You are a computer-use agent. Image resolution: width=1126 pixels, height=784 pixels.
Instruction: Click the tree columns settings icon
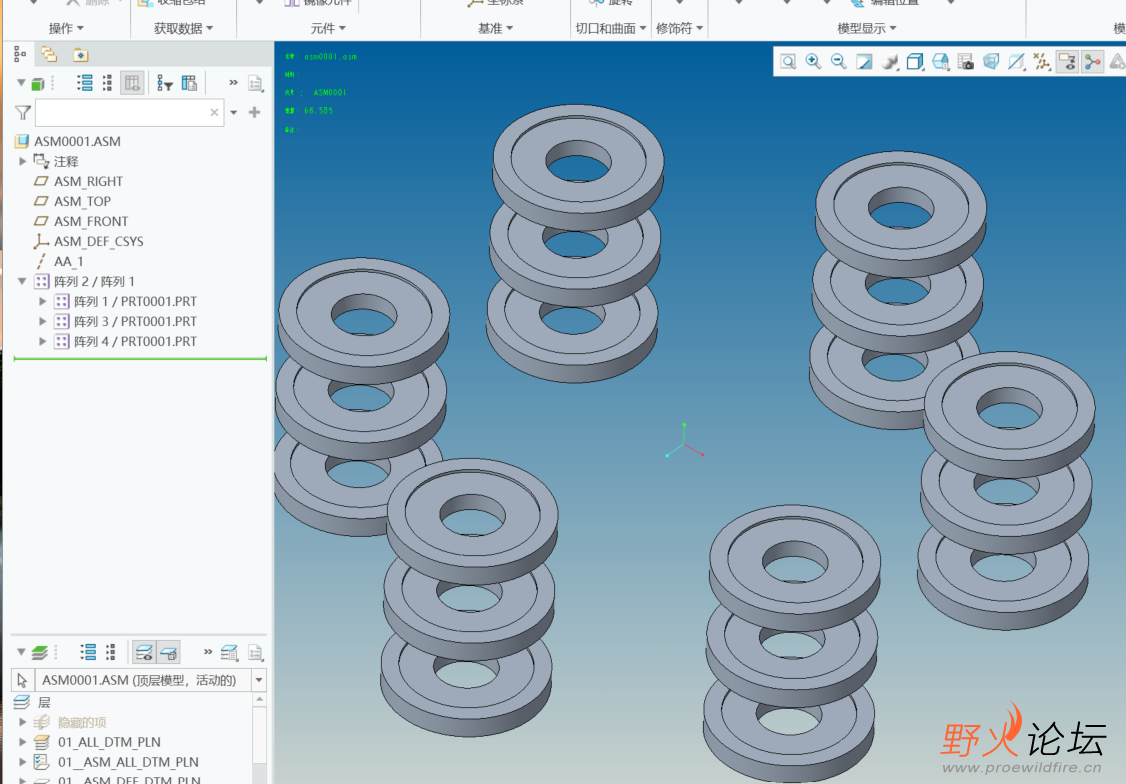point(190,83)
